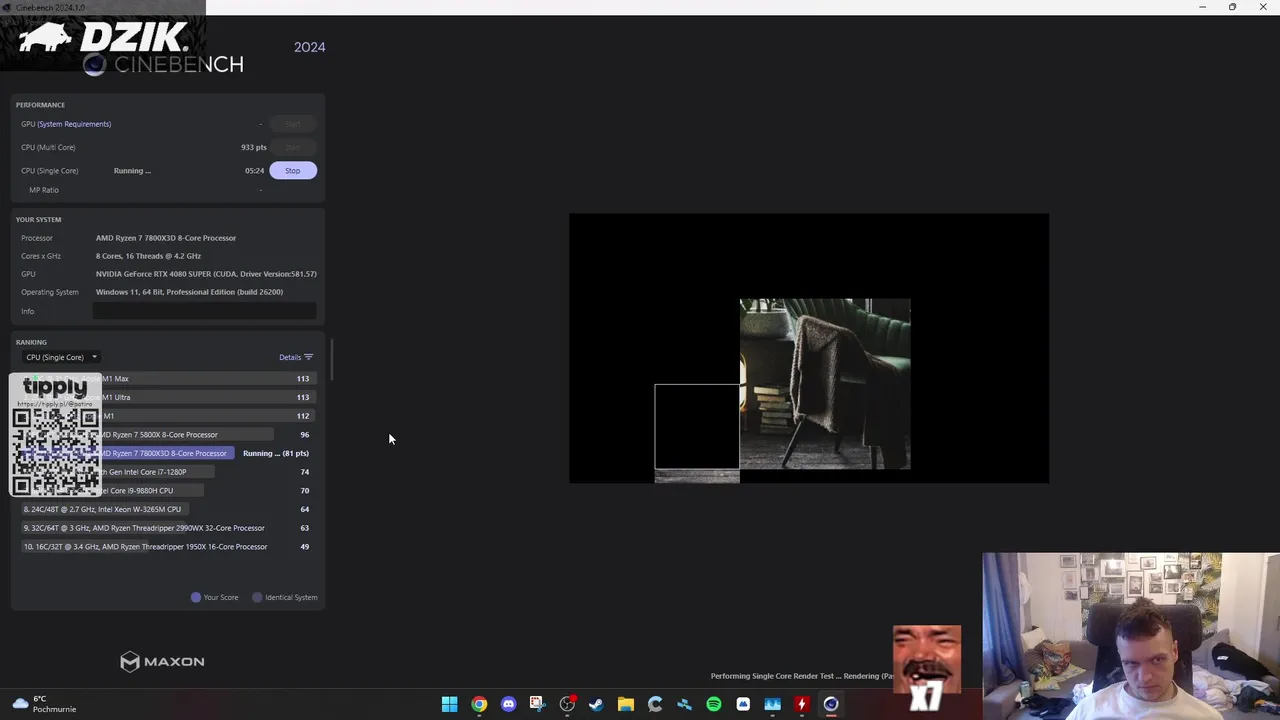Open OBS Studio from the taskbar
Screen dimensions: 1280x720
[x=567, y=704]
